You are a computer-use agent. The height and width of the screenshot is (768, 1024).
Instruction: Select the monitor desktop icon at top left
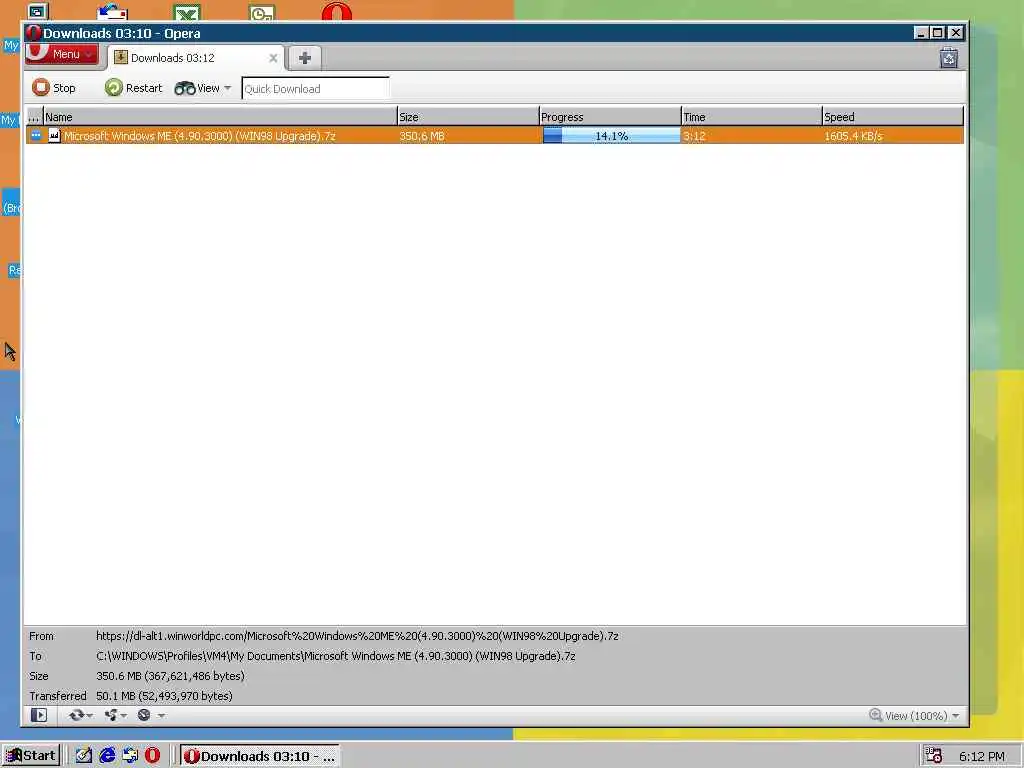pos(37,12)
